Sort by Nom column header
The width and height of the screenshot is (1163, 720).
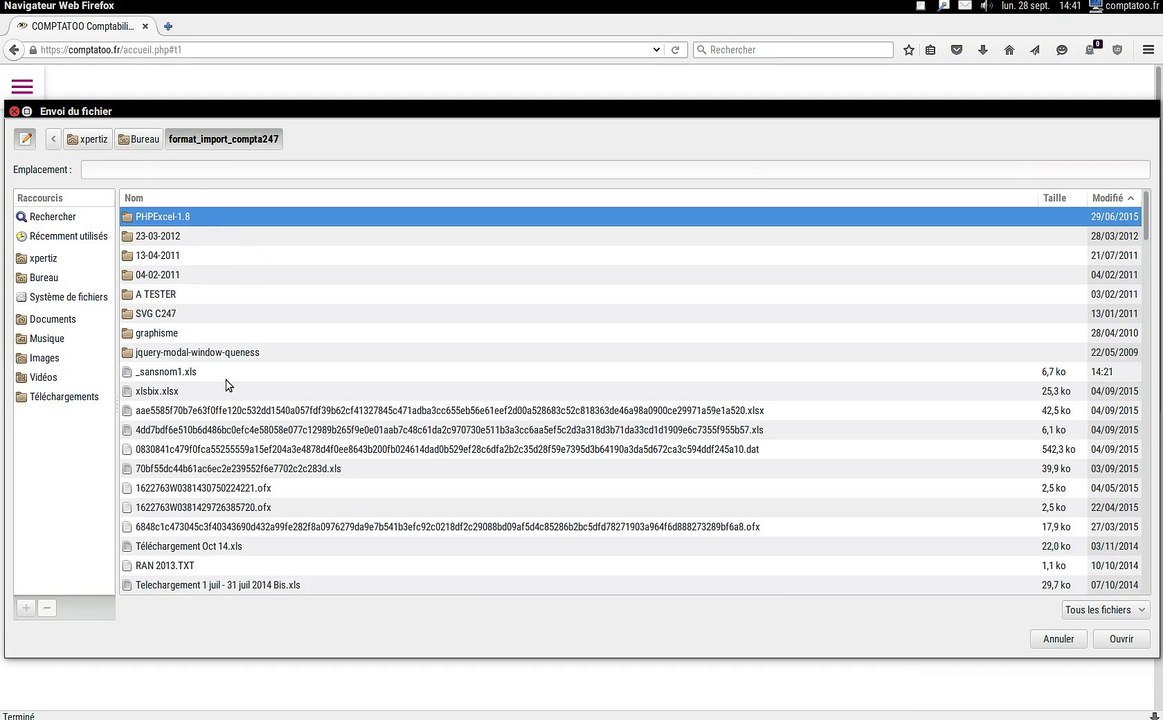[579, 198]
